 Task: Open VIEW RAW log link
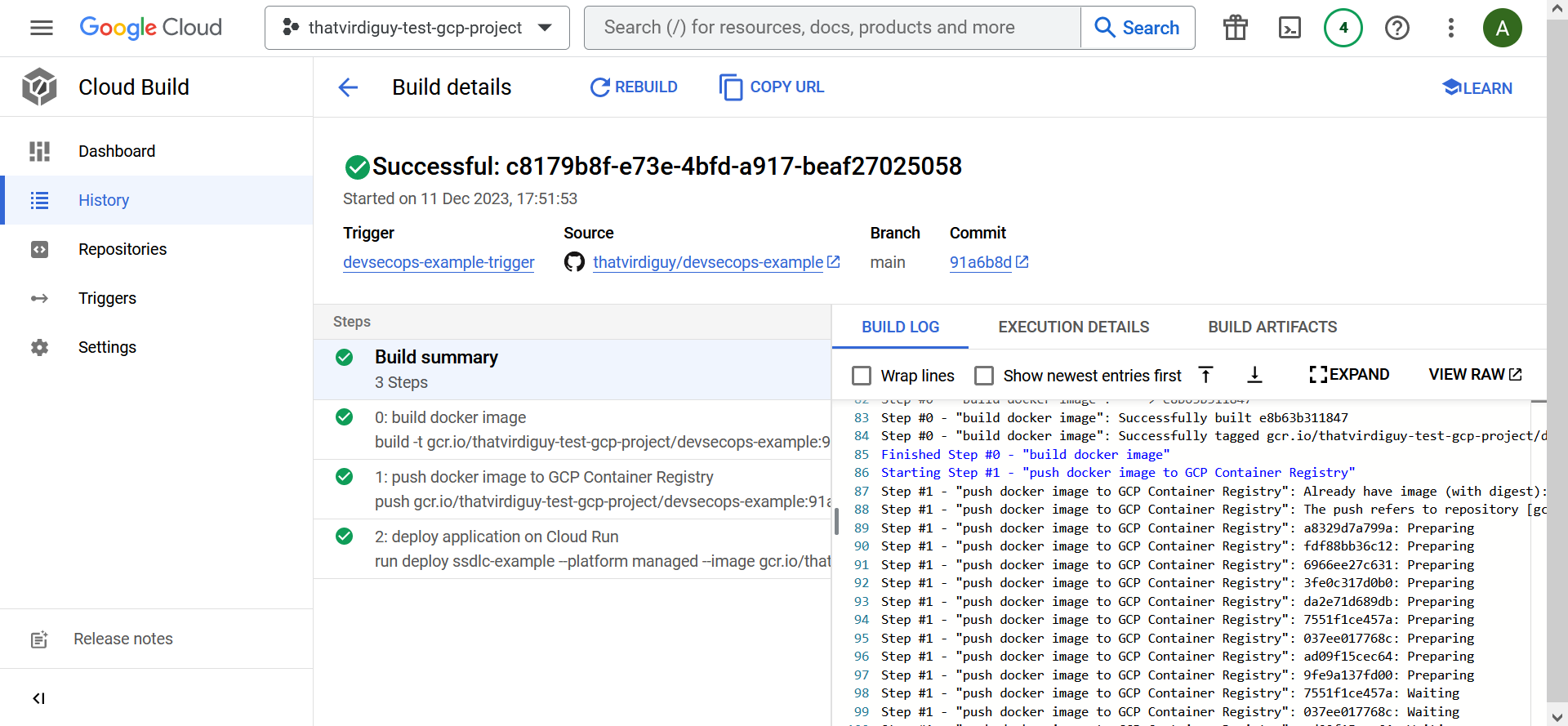pos(1475,375)
